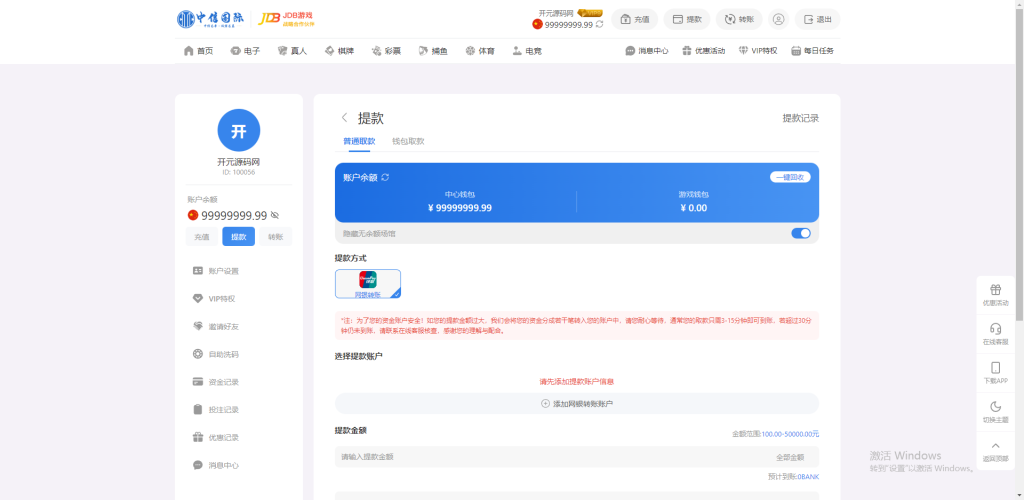The width and height of the screenshot is (1024, 500).
Task: Open the 捕鱼 fishing menu
Action: pos(433,50)
